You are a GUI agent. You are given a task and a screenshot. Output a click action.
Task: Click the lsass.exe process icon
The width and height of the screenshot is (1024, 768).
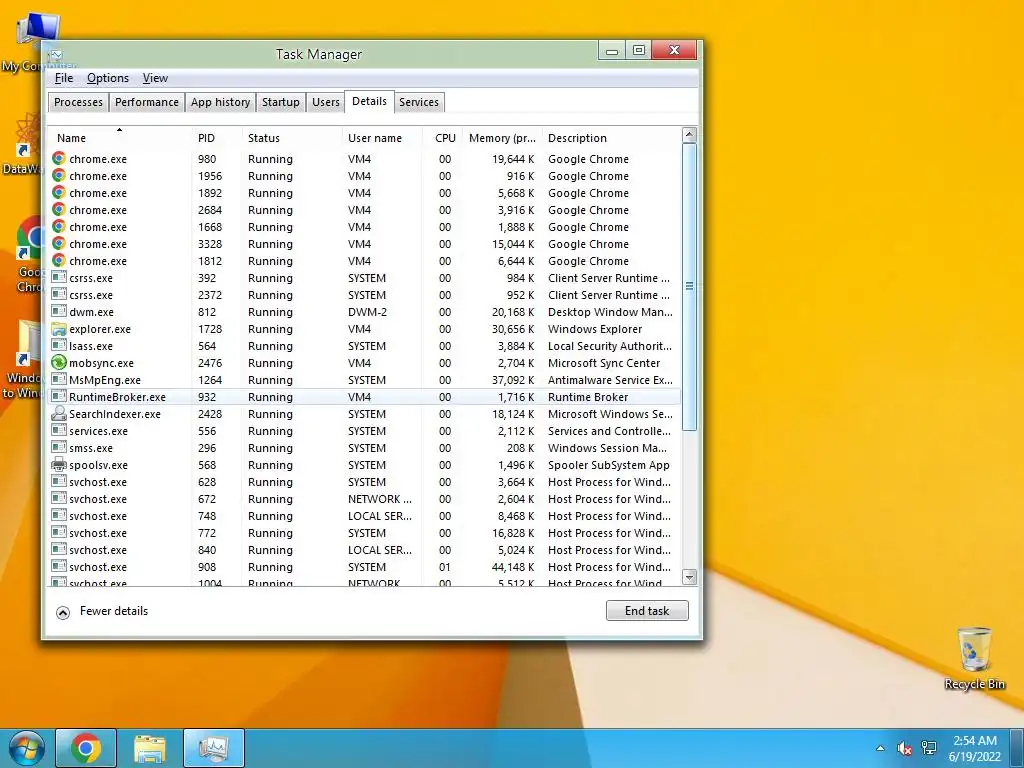pos(59,345)
